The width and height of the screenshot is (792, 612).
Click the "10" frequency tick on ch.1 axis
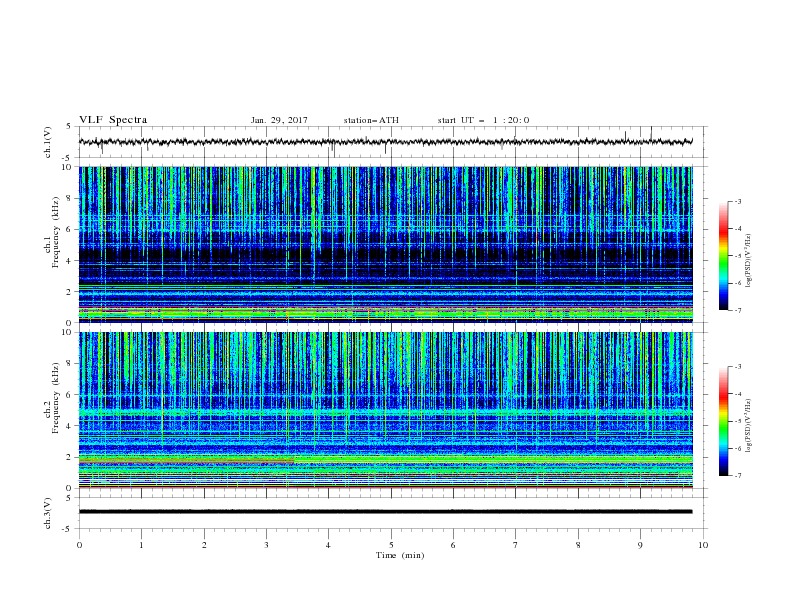(x=69, y=167)
